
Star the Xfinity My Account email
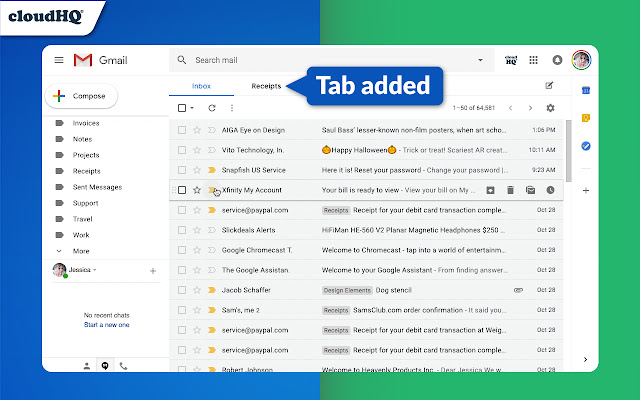point(197,190)
